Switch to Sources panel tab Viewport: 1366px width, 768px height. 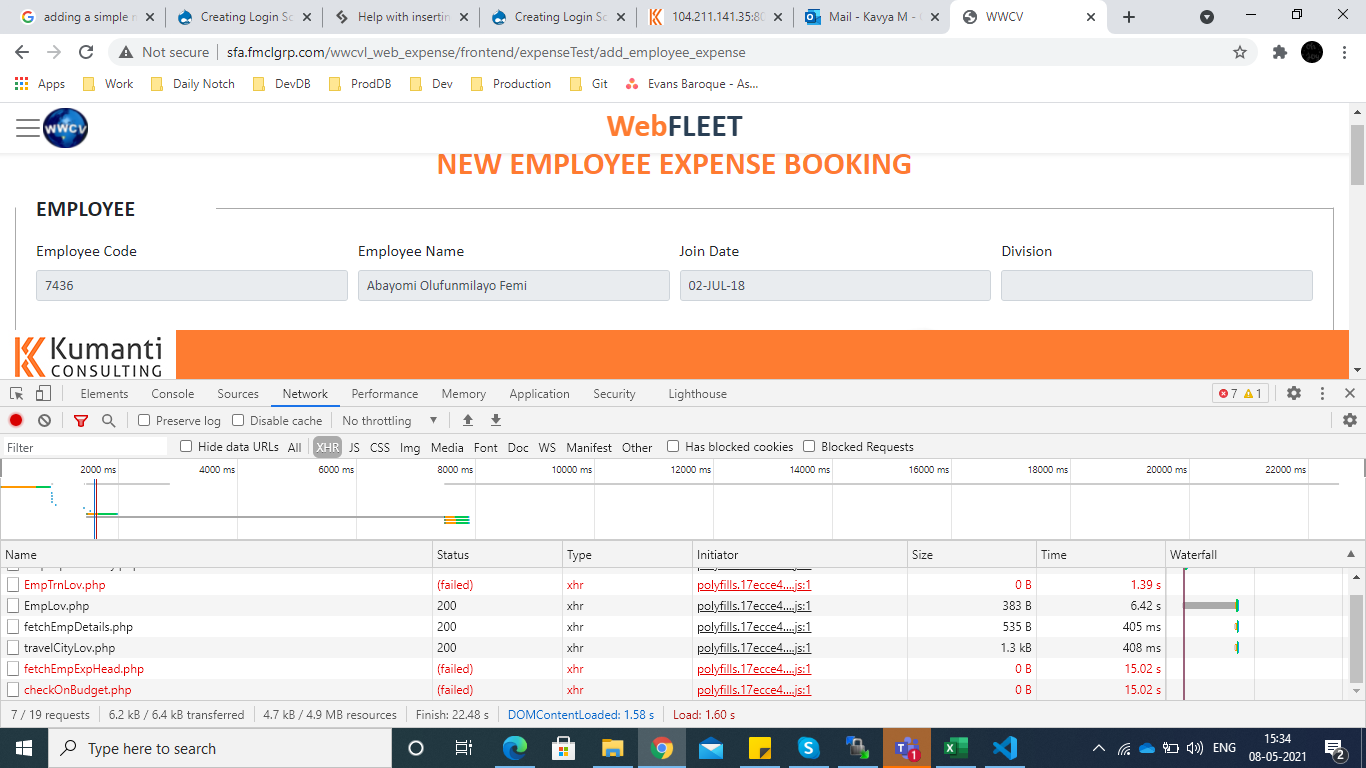(238, 393)
